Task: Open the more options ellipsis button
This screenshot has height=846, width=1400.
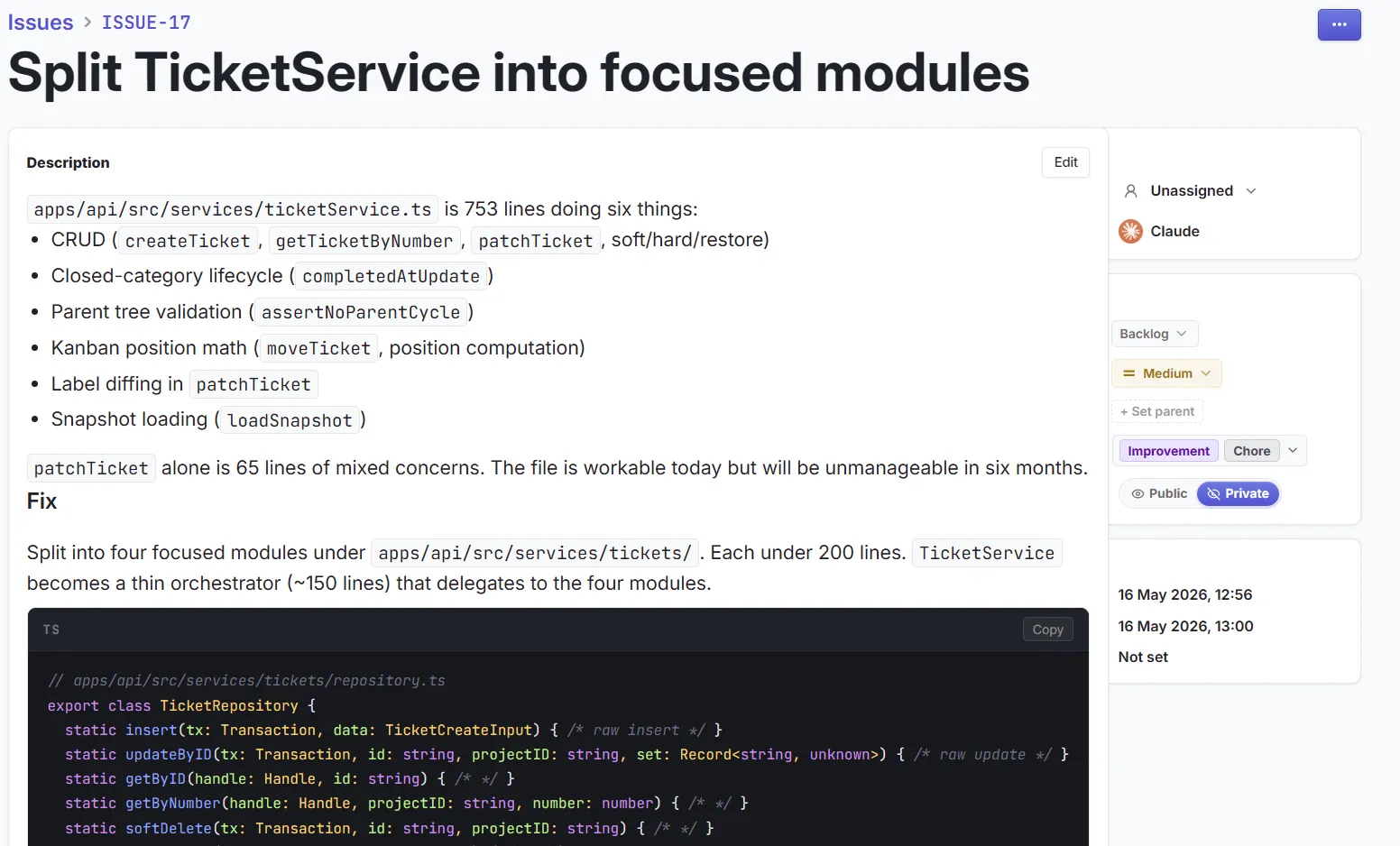Action: pos(1339,24)
